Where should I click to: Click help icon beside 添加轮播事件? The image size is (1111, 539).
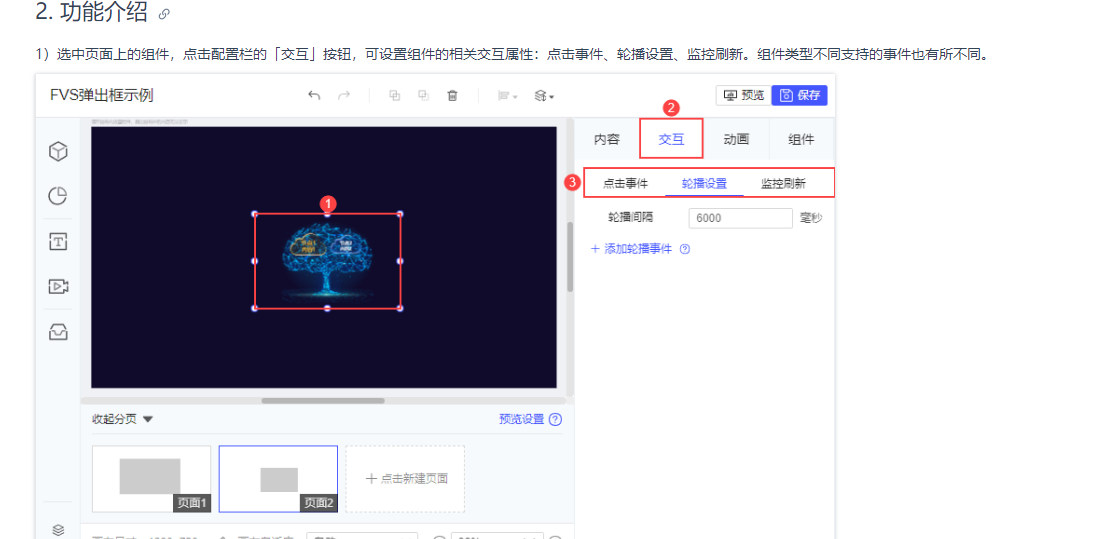[684, 249]
